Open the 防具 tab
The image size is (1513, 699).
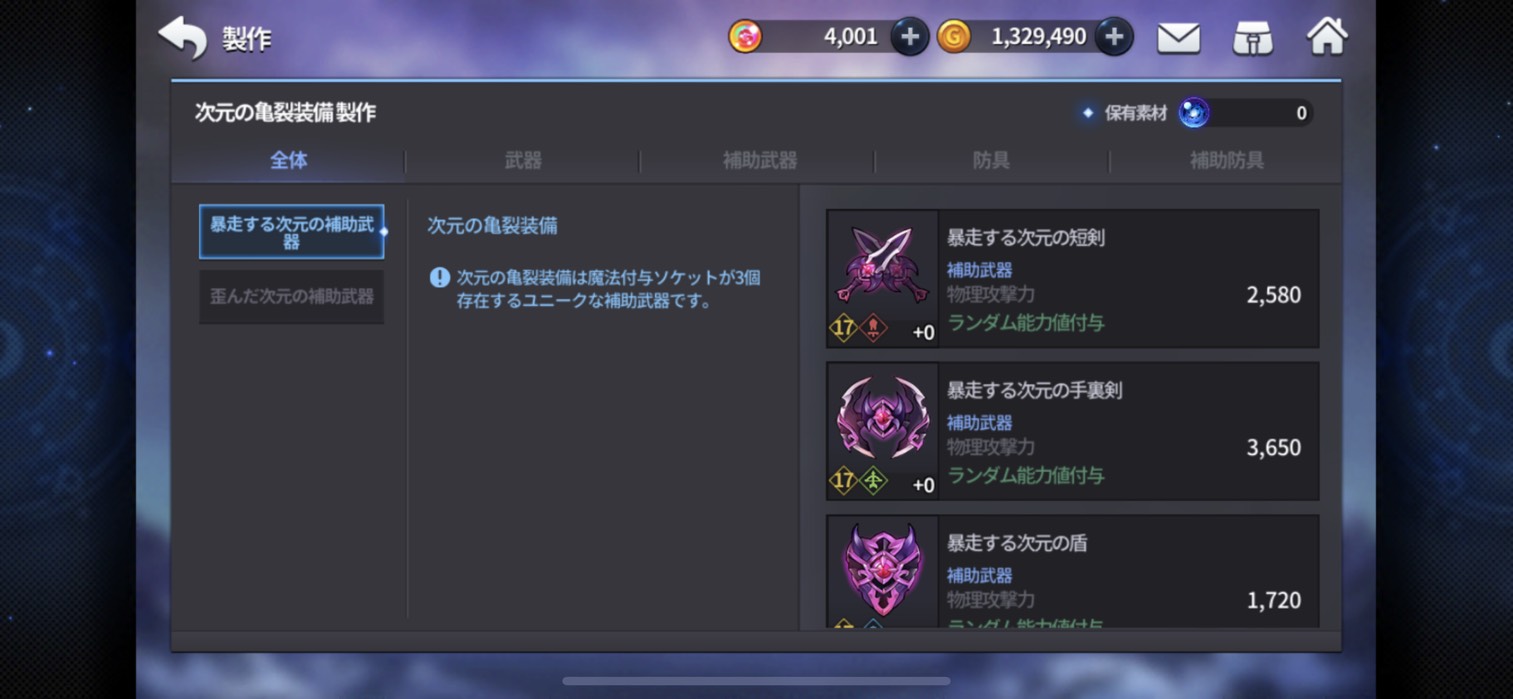(991, 160)
